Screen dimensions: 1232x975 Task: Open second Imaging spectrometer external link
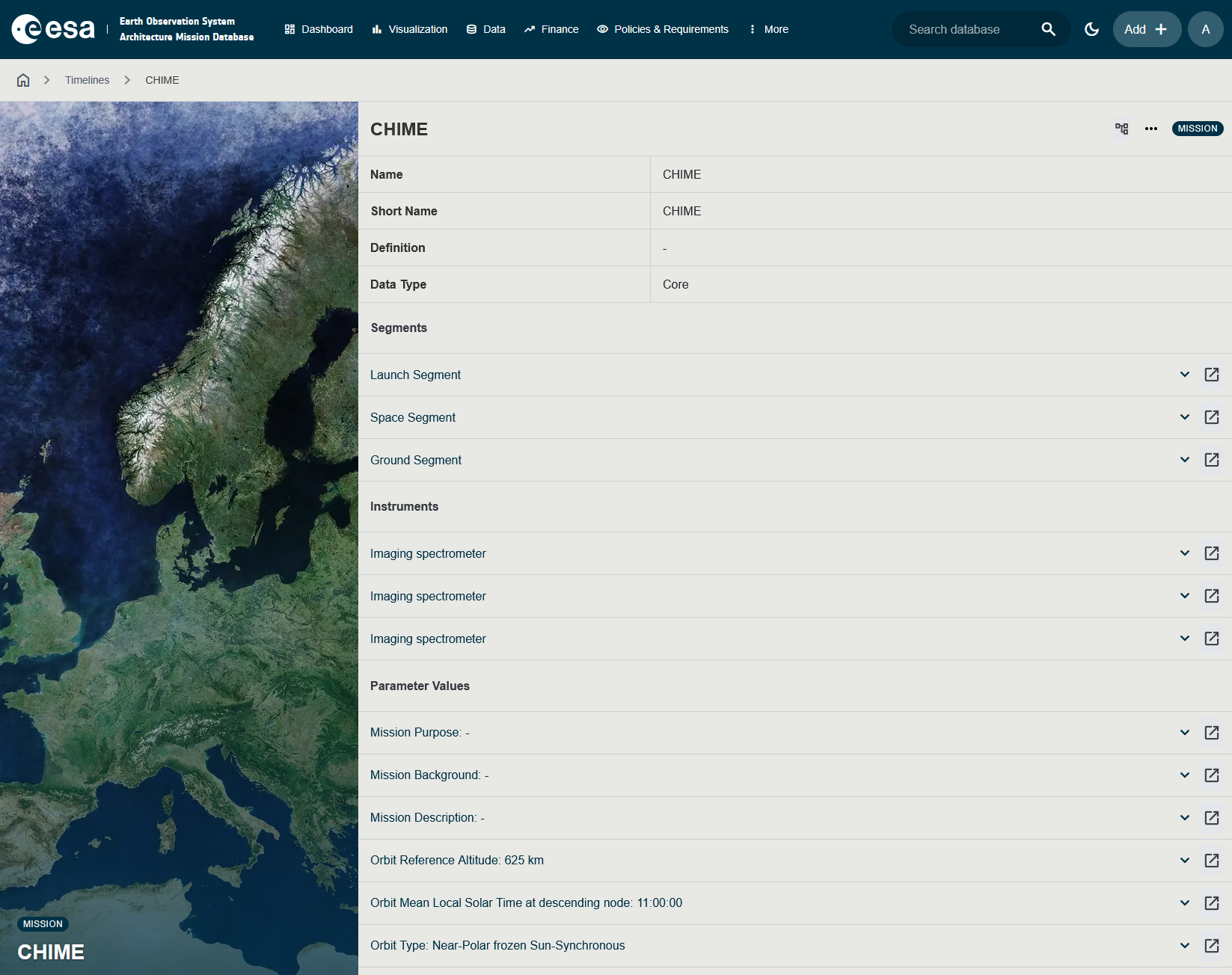(x=1212, y=596)
